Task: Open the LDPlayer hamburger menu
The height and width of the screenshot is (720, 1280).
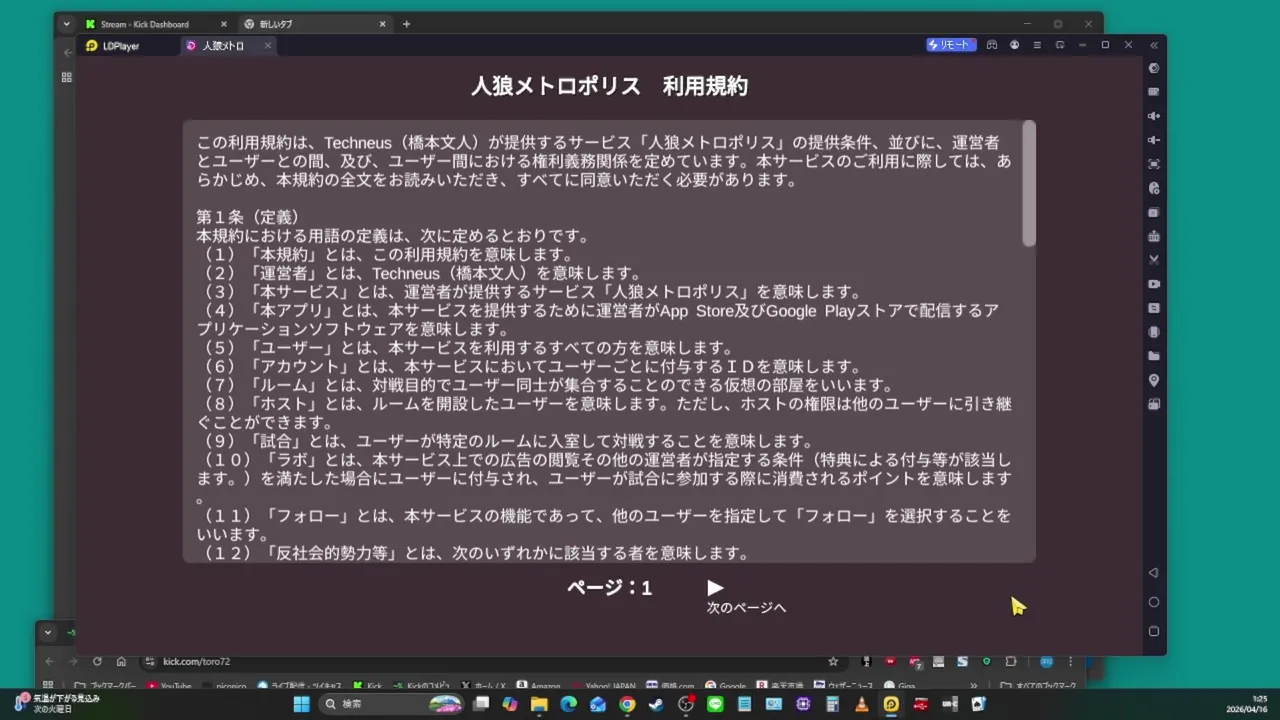Action: 1037,45
